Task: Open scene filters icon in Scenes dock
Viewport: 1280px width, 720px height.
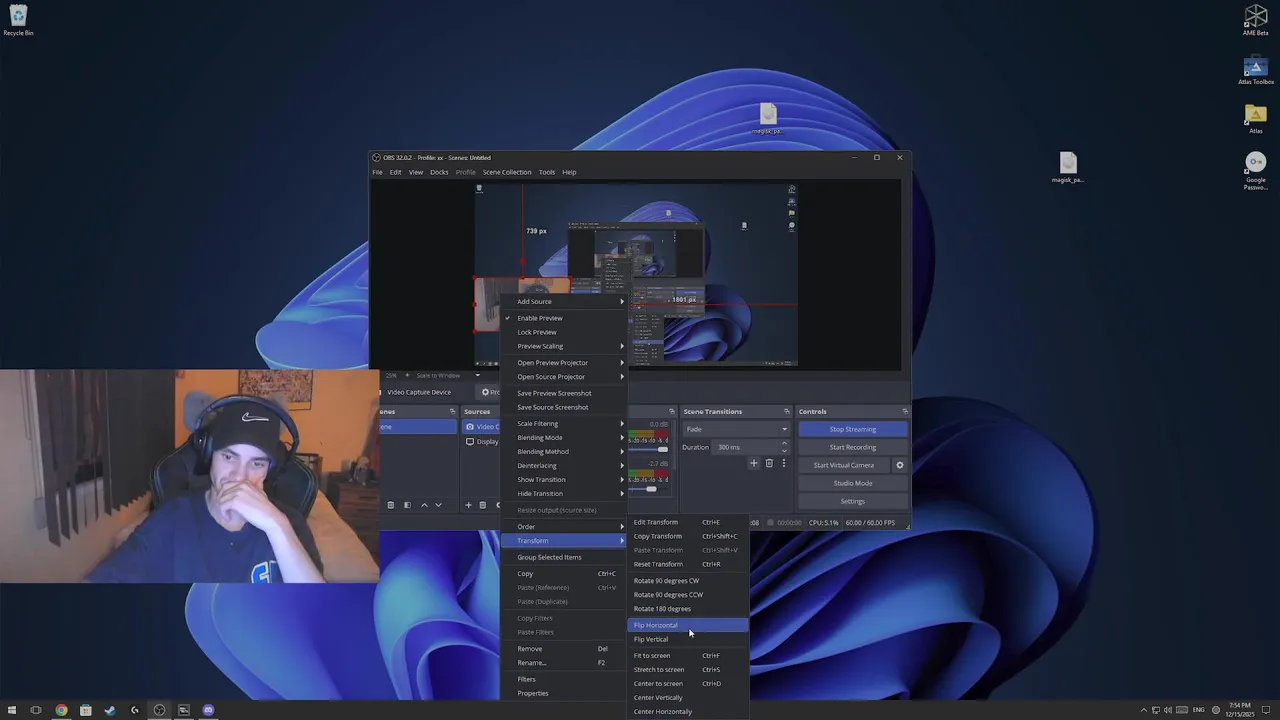Action: coord(407,505)
